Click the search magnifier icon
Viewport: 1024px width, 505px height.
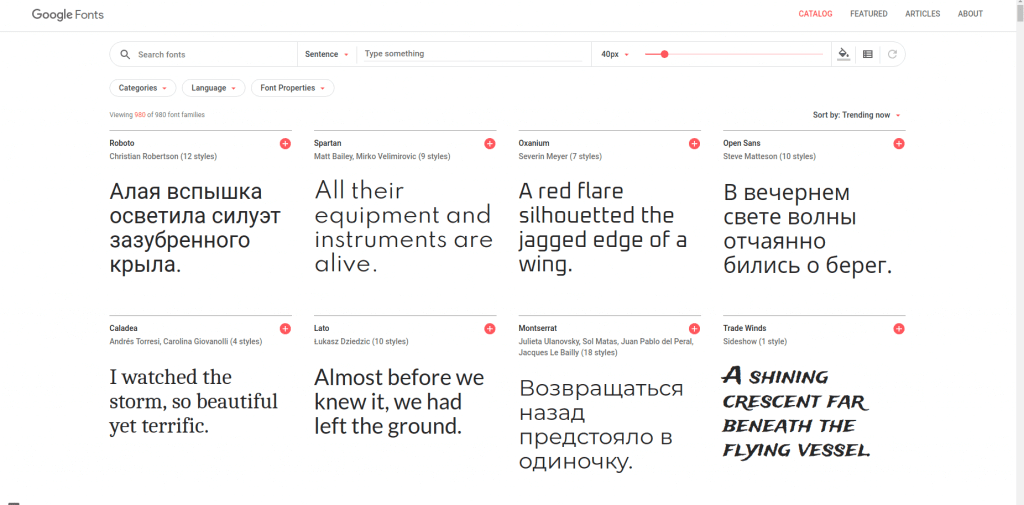click(125, 54)
